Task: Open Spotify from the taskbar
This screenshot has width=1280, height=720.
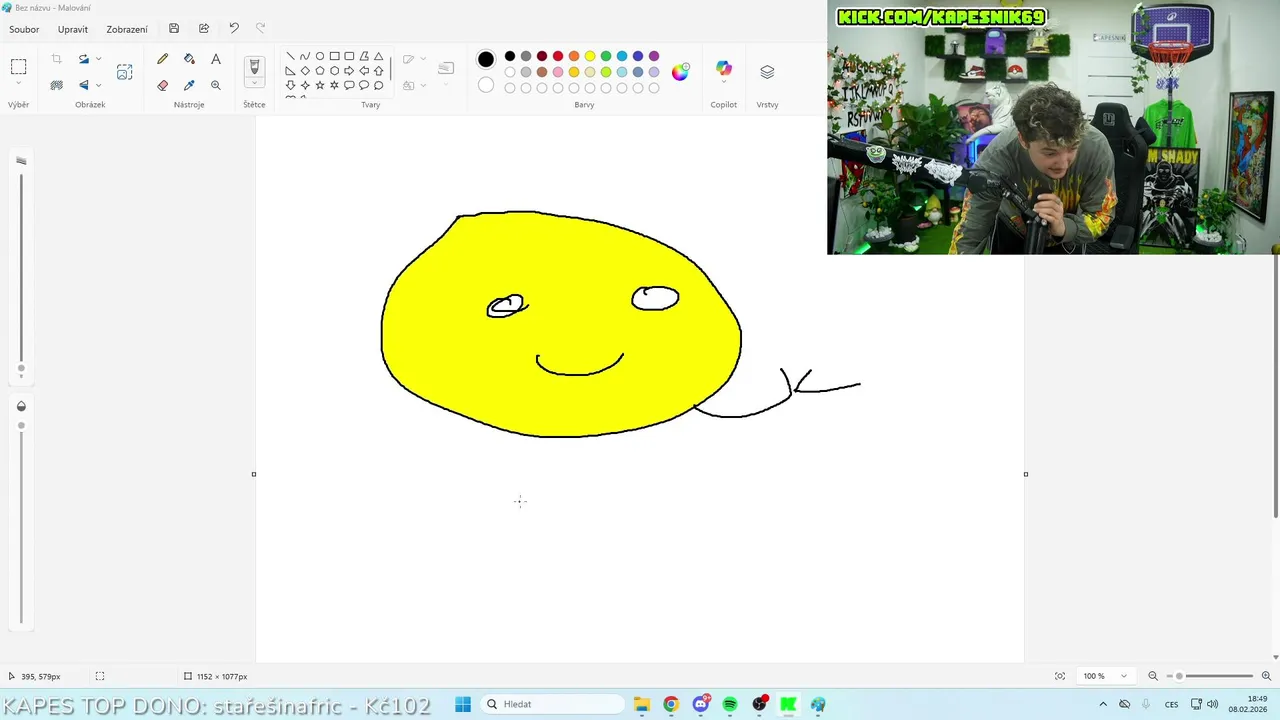Action: [730, 704]
